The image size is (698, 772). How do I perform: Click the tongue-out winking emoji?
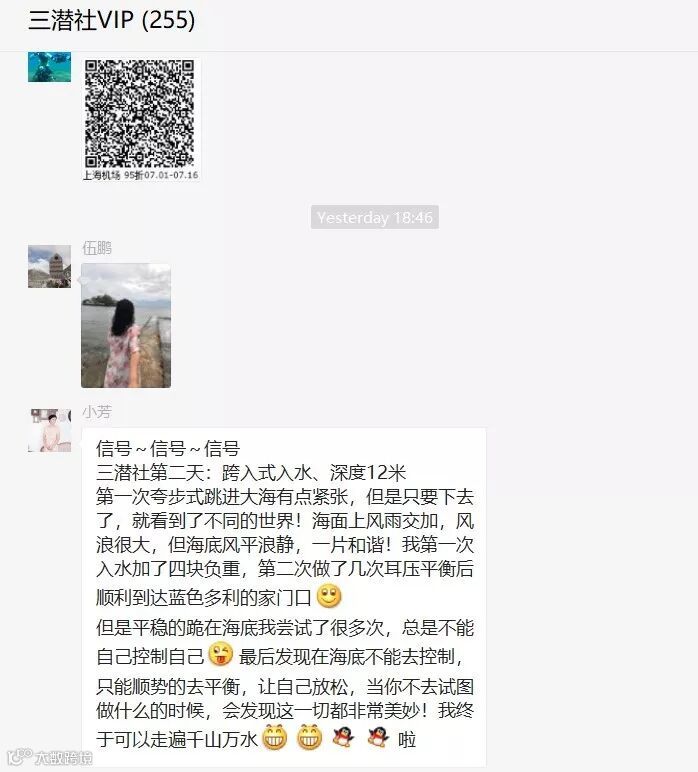coord(221,654)
